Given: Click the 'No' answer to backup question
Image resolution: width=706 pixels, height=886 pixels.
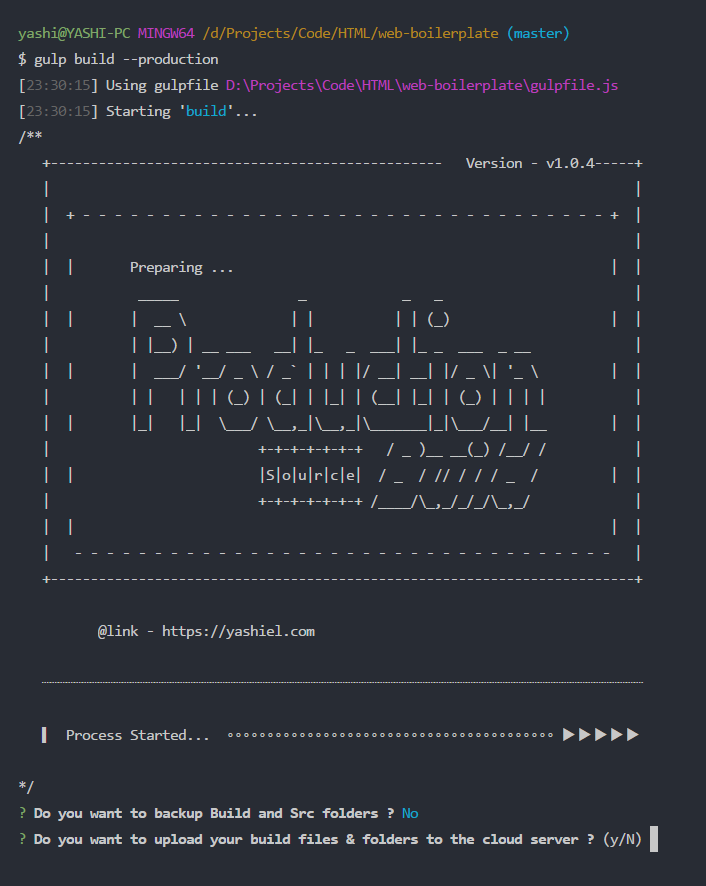Looking at the screenshot, I should point(410,813).
